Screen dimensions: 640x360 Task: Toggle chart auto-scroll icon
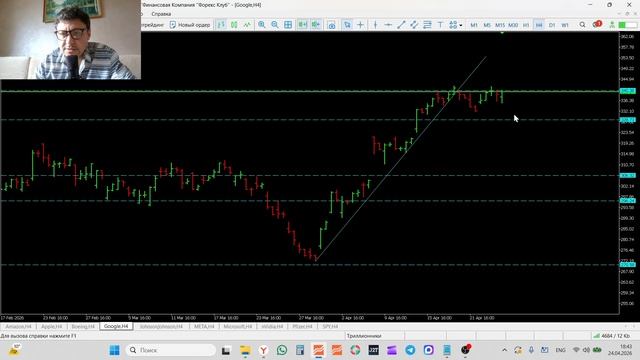(302, 25)
